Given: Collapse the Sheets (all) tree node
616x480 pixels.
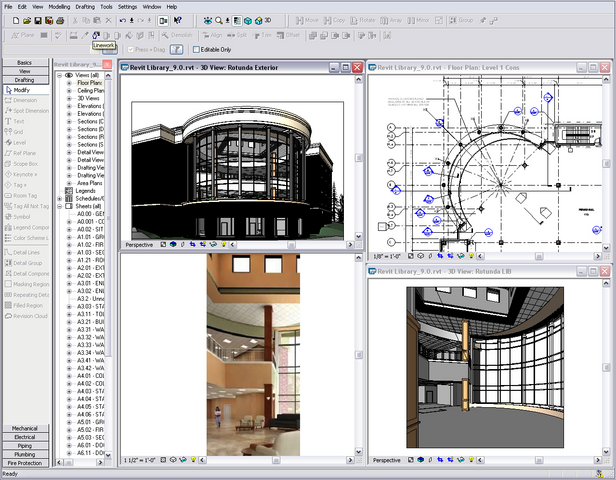Looking at the screenshot, I should pyautogui.click(x=60, y=206).
